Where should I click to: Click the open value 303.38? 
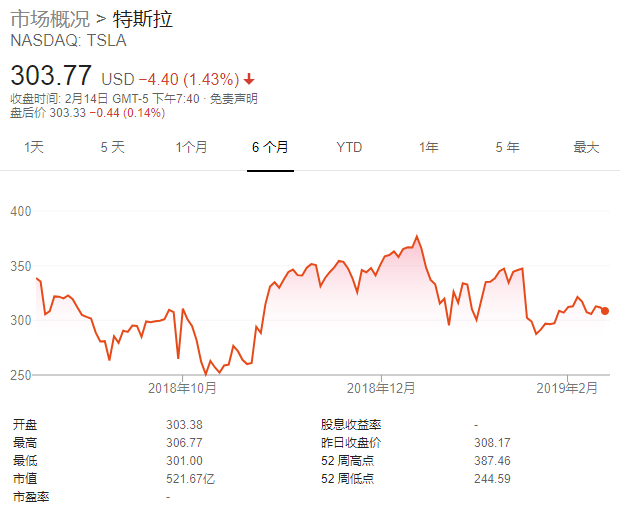[184, 425]
